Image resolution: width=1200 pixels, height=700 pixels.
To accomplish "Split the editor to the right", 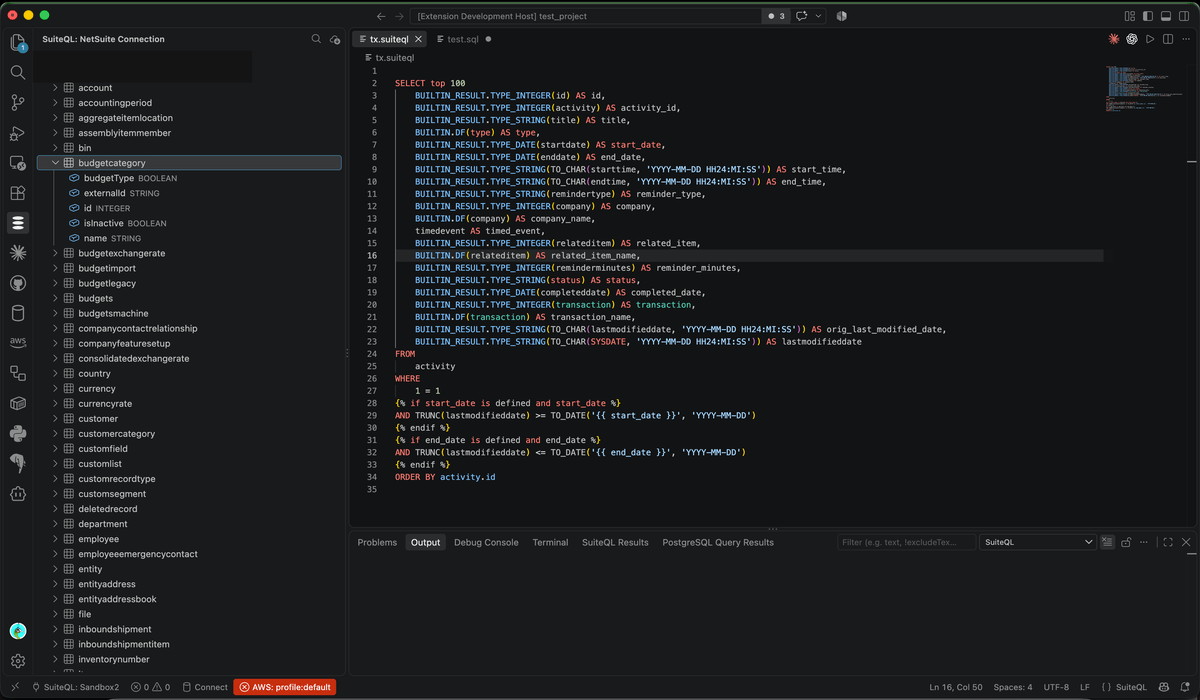I will pos(1168,39).
